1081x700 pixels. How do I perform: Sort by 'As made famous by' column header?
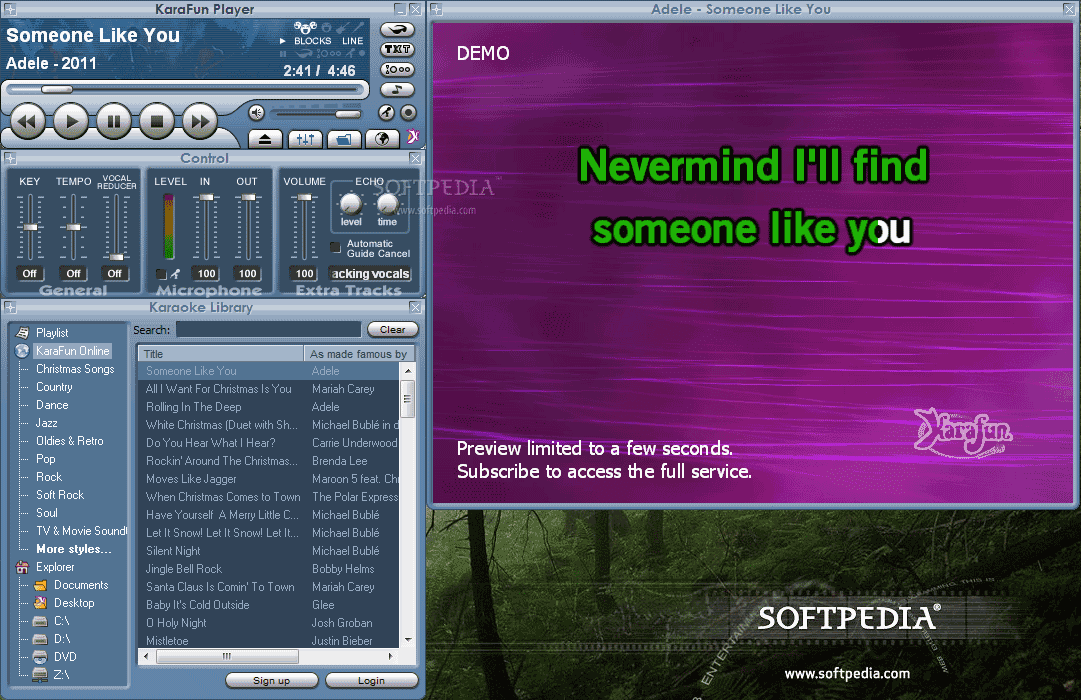click(x=358, y=354)
